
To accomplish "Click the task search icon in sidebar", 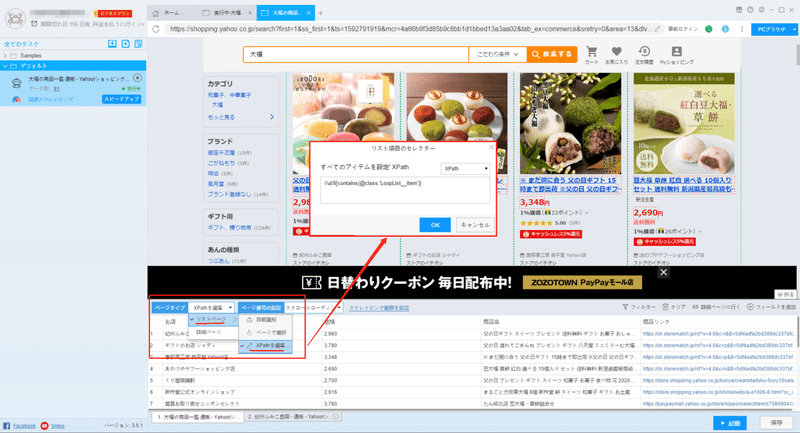I will point(138,44).
